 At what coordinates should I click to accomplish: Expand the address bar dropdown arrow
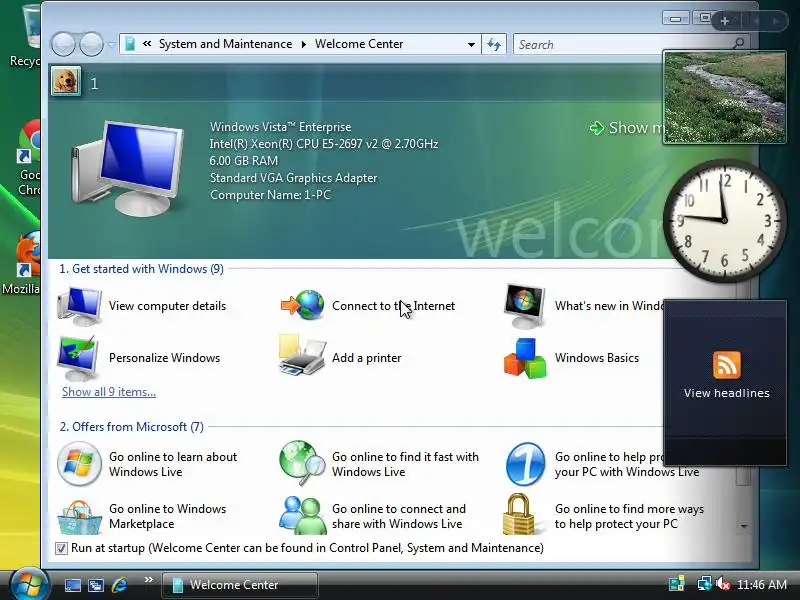pyautogui.click(x=471, y=44)
